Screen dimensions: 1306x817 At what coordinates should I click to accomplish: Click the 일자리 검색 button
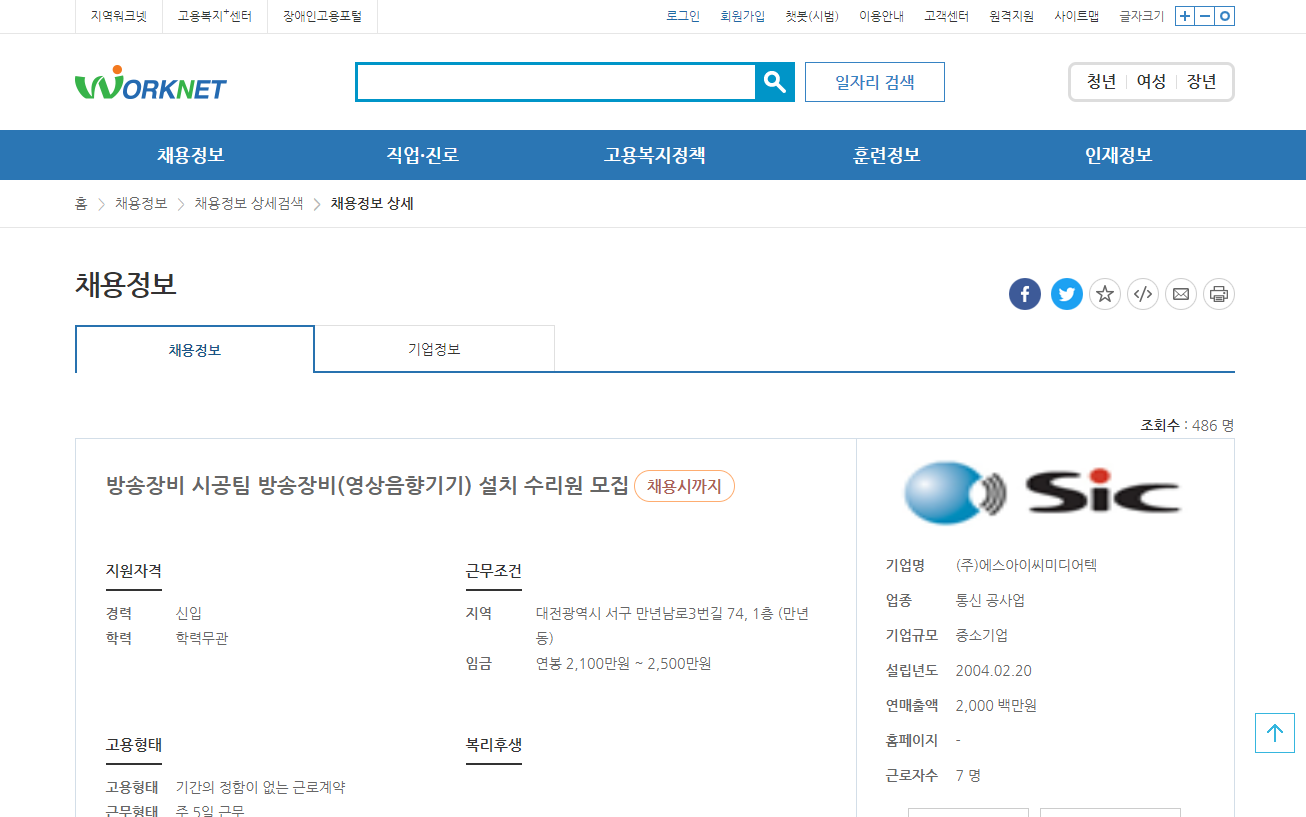(873, 82)
